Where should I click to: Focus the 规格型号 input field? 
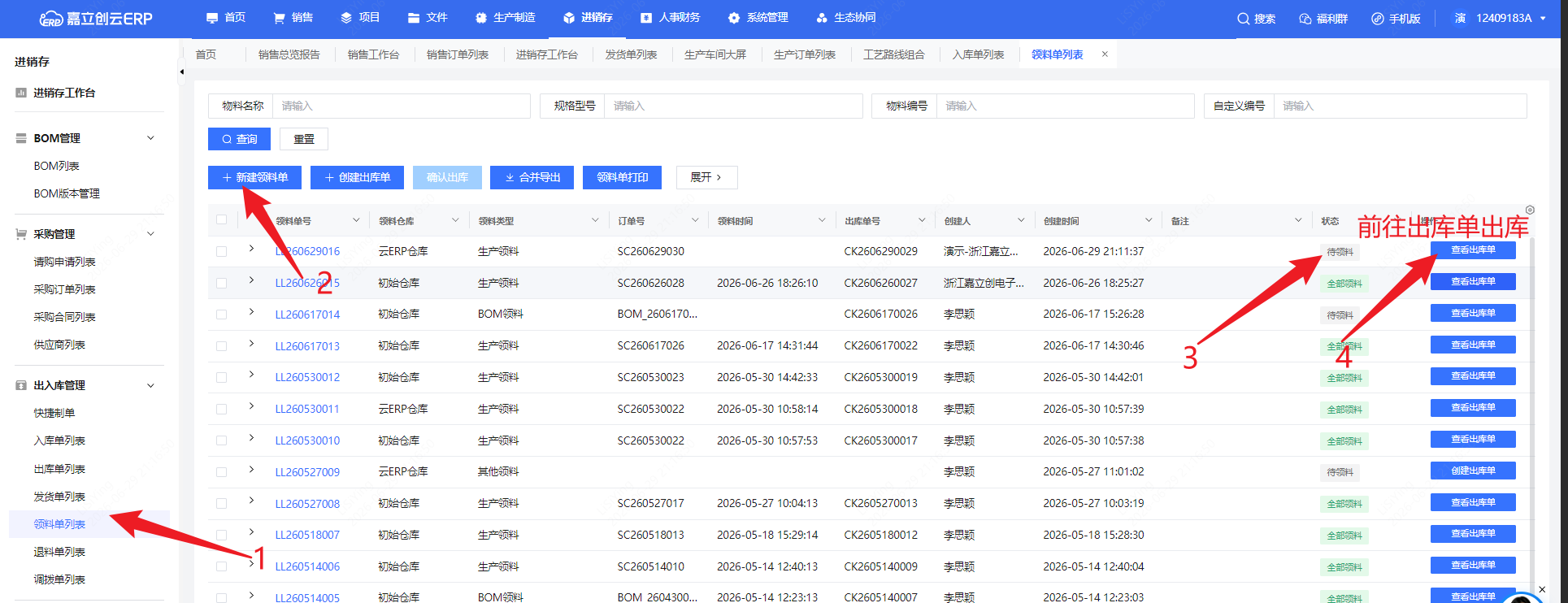click(733, 106)
